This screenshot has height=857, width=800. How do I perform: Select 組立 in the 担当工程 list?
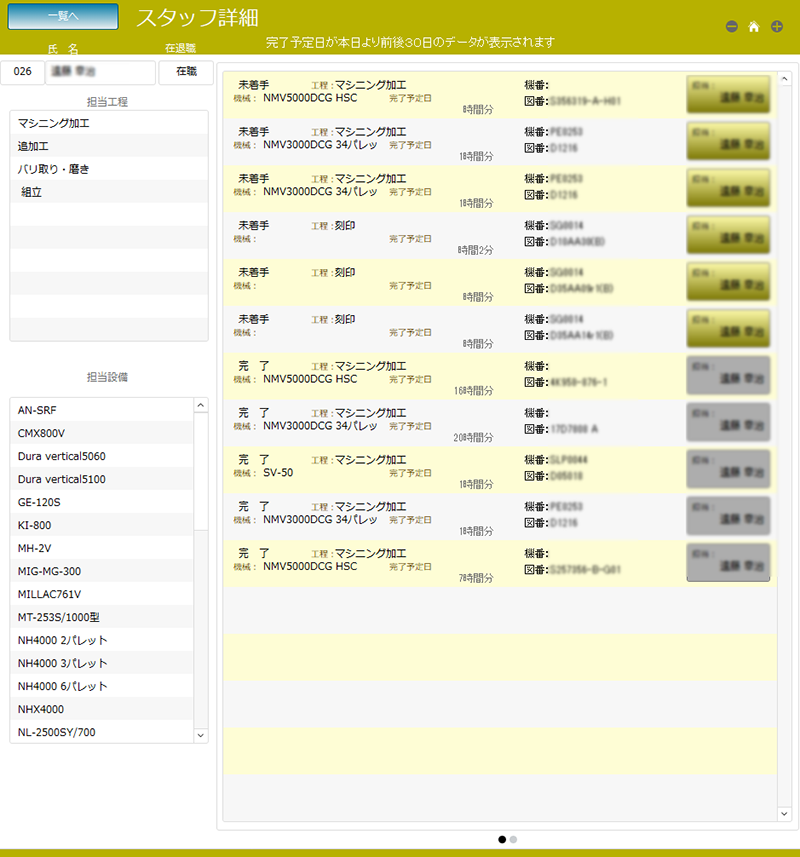33,192
